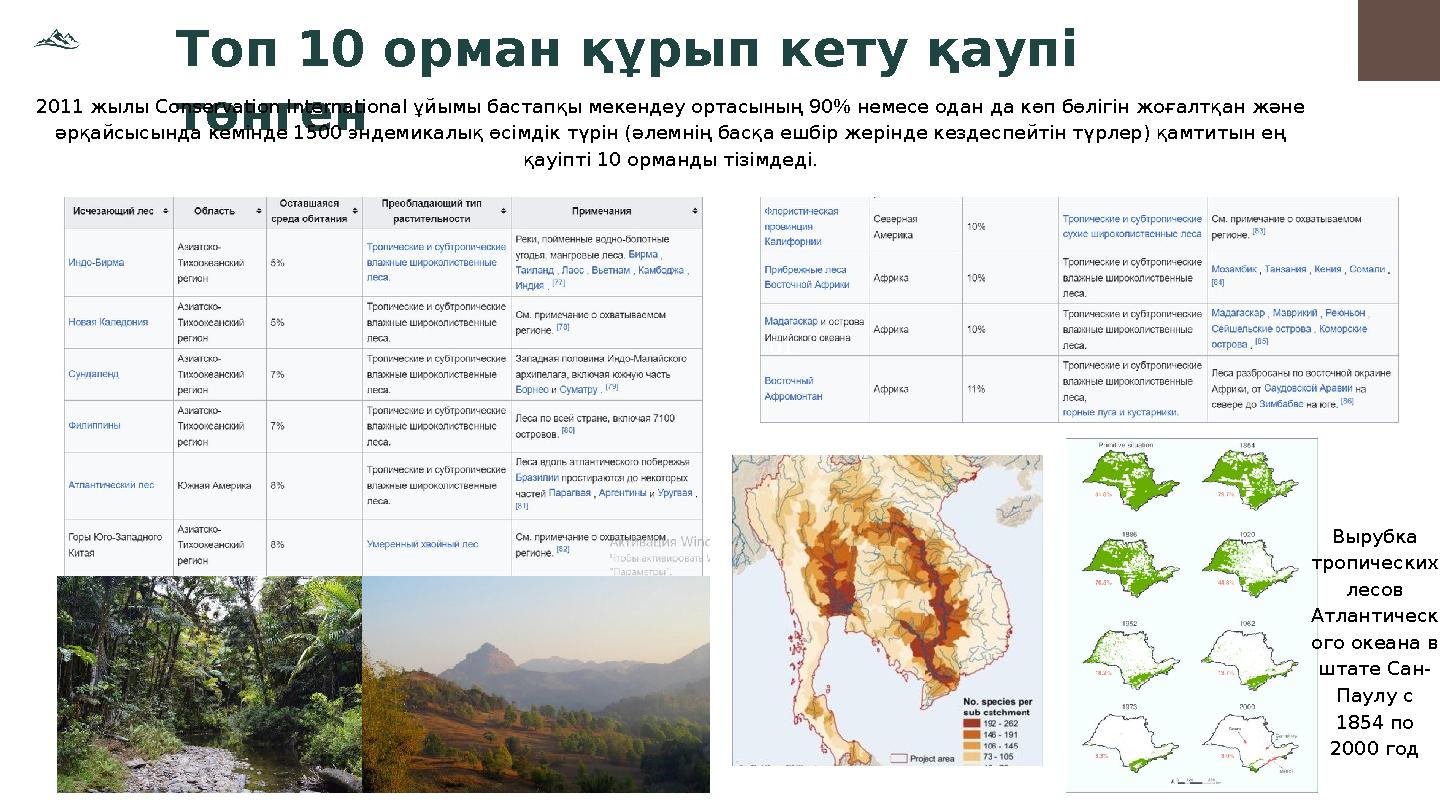Open the Восточный Афромонтан link
This screenshot has width=1440, height=810.
tap(793, 388)
